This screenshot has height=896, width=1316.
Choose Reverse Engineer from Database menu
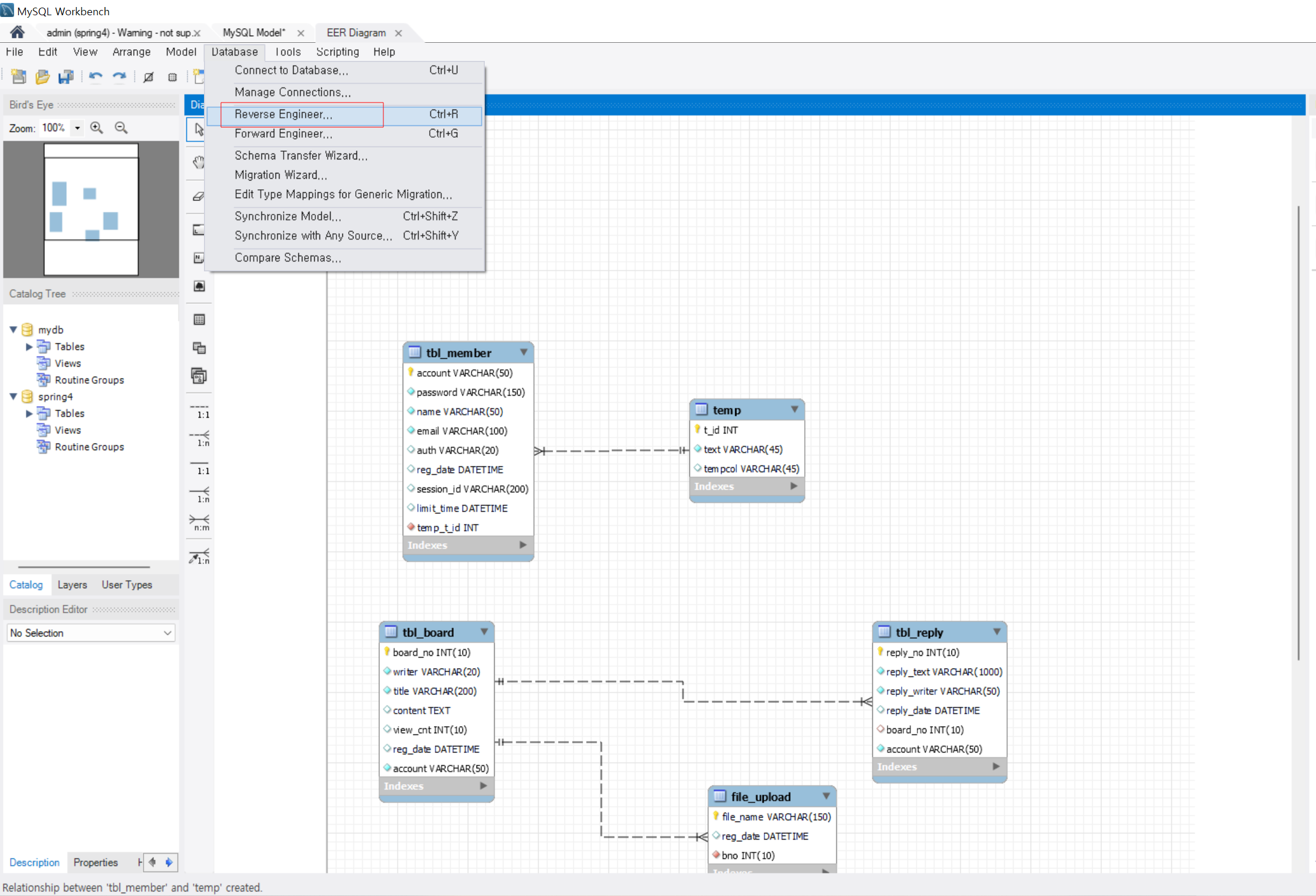[284, 114]
